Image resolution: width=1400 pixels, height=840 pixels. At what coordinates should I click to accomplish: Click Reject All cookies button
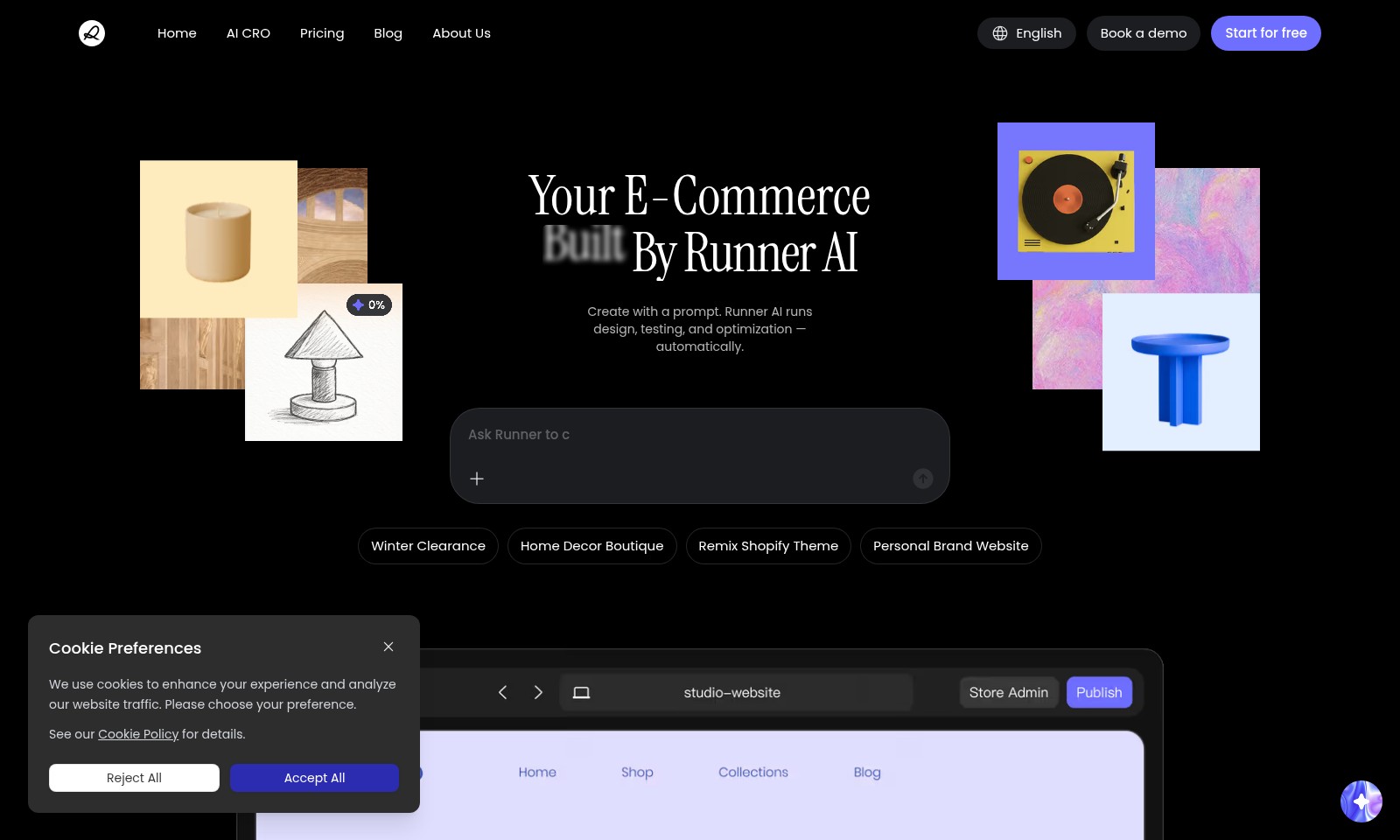tap(134, 778)
